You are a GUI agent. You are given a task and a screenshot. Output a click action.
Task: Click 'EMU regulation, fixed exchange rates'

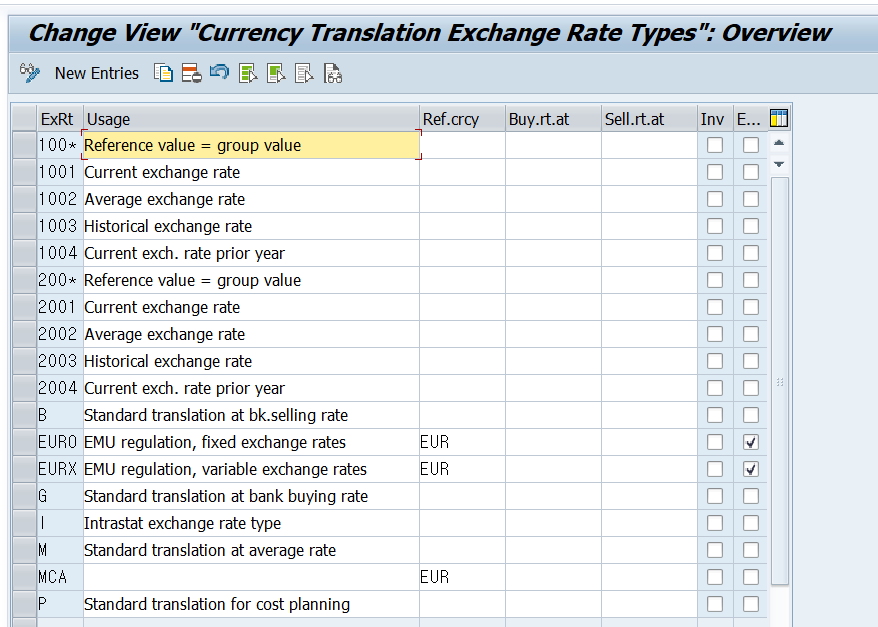[x=214, y=442]
